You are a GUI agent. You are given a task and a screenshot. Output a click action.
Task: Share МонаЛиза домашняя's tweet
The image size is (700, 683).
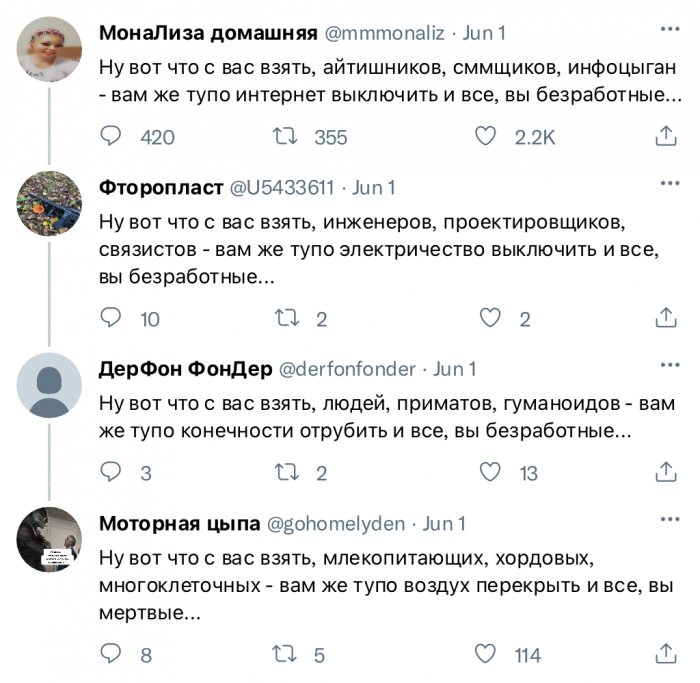click(x=666, y=136)
